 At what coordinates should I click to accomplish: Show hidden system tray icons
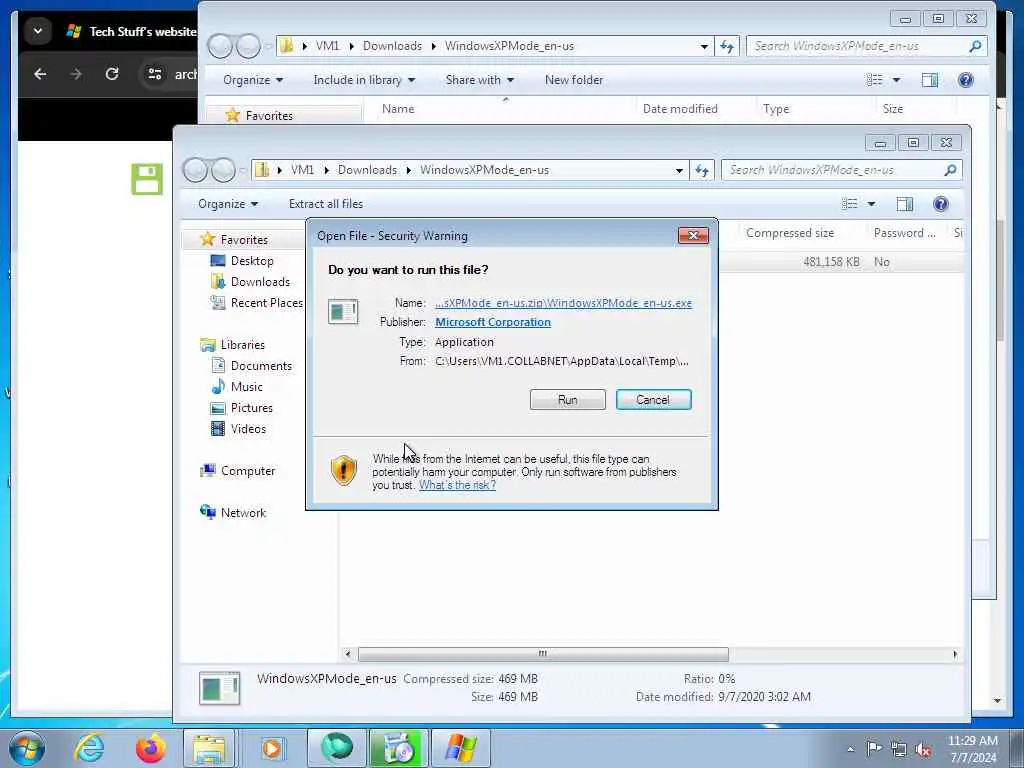pos(850,749)
